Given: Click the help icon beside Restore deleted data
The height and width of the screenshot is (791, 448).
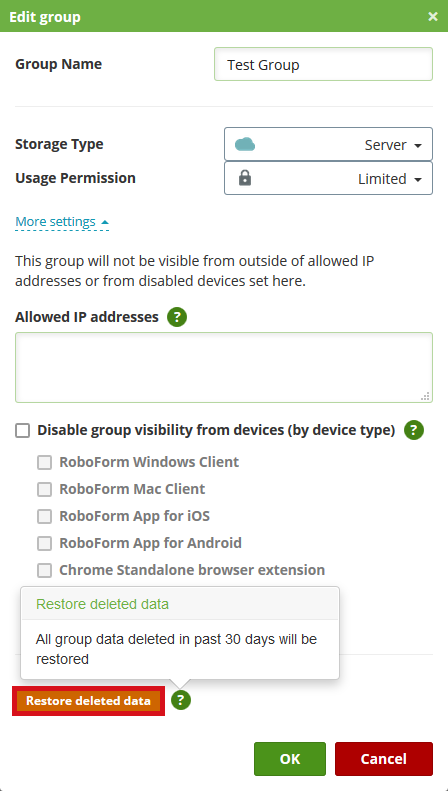Looking at the screenshot, I should (x=181, y=700).
